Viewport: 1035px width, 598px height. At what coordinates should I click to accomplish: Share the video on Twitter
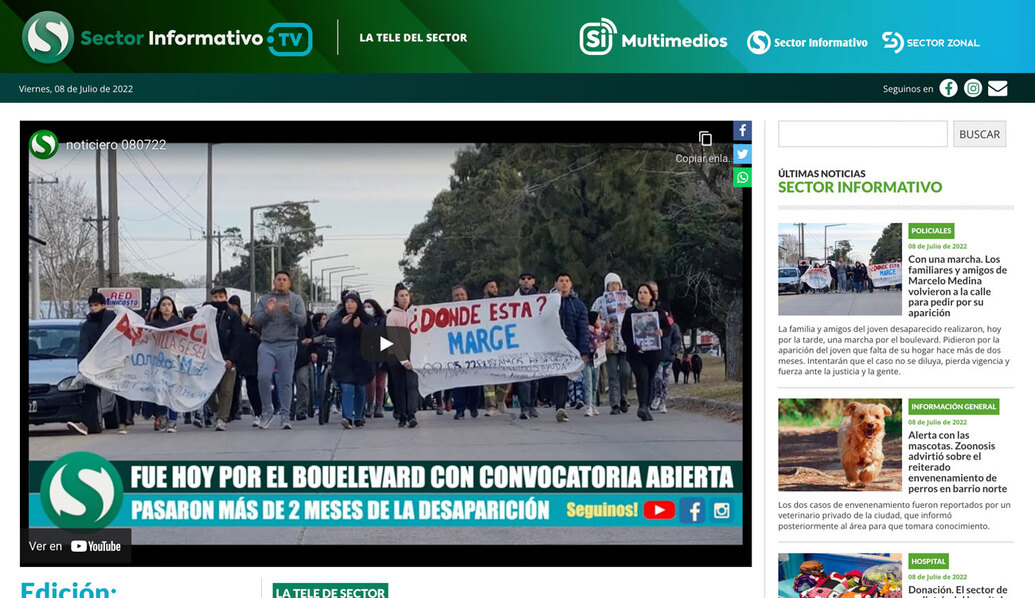742,153
